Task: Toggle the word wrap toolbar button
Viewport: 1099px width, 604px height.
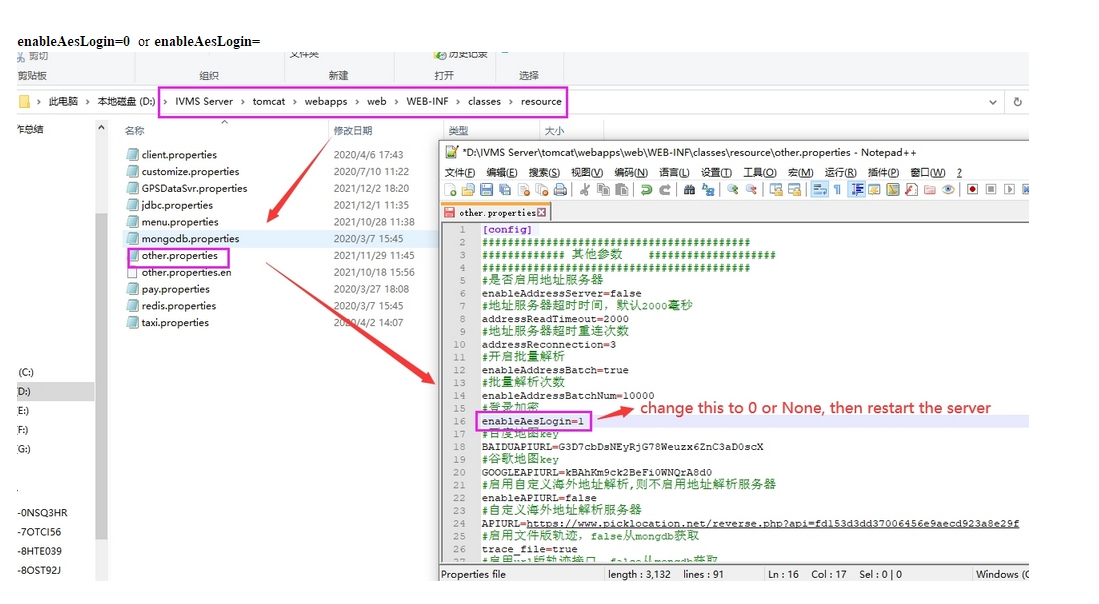Action: (x=819, y=190)
